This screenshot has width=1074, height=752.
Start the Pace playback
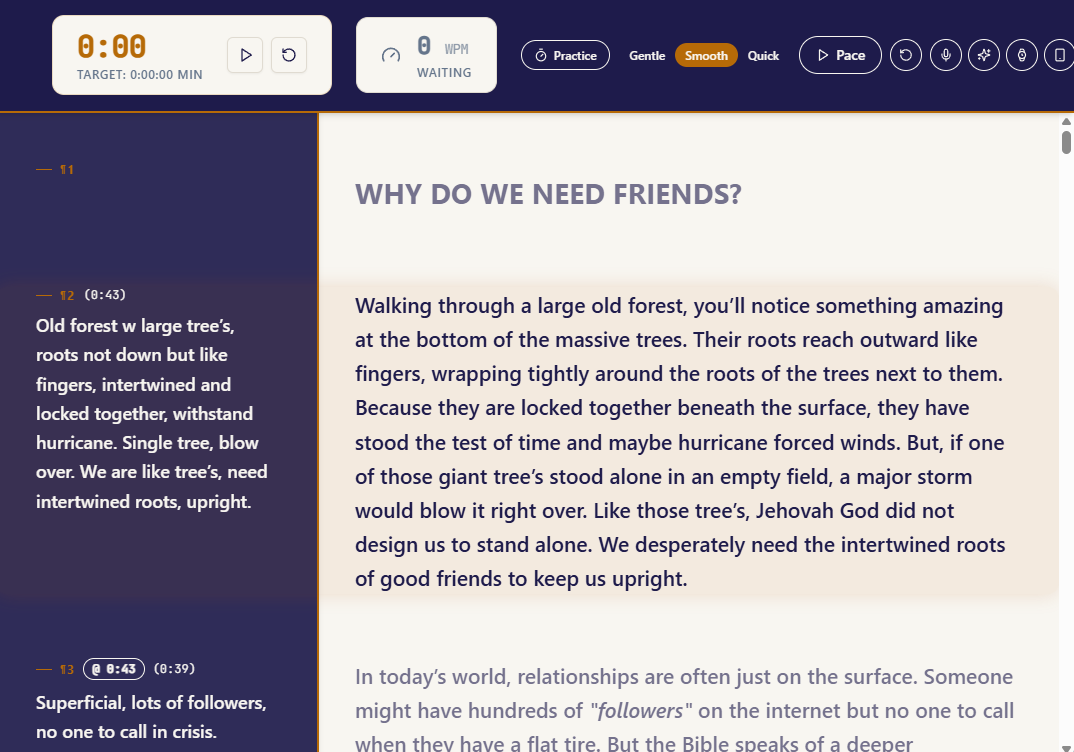pyautogui.click(x=840, y=55)
